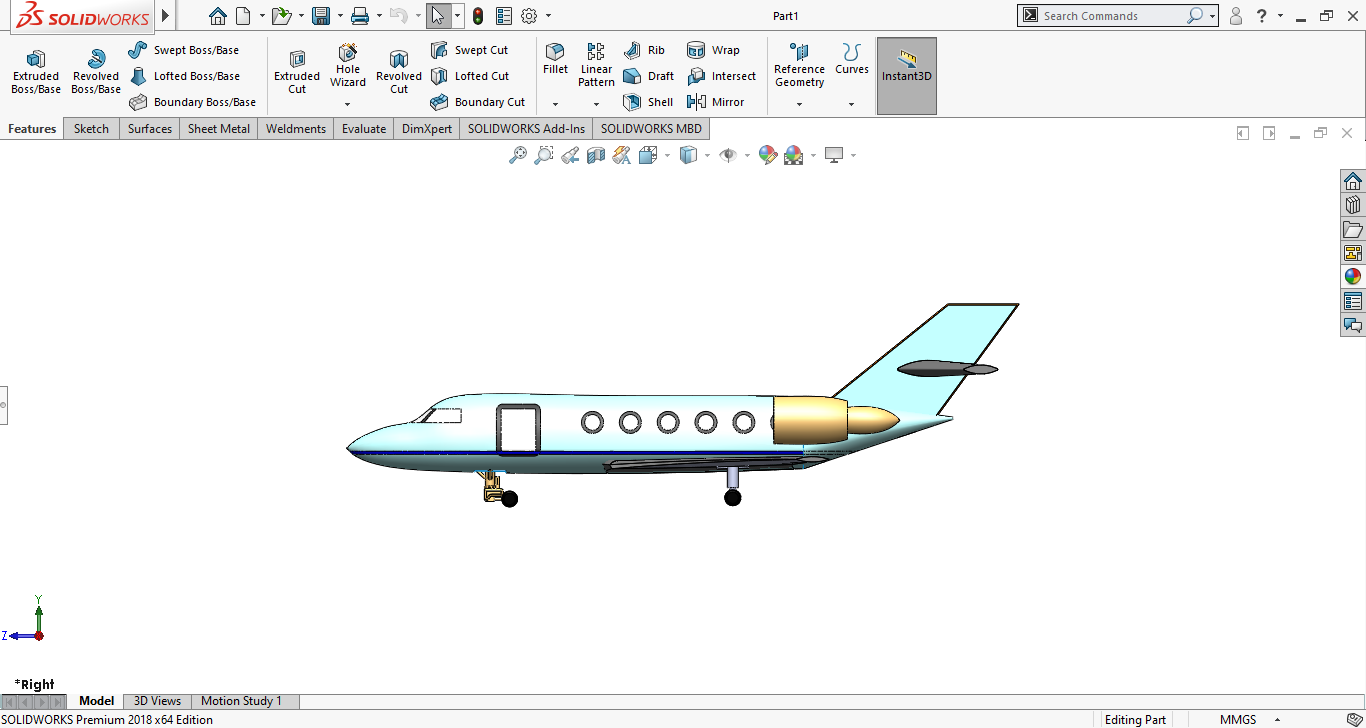Choose the Intersect tool
The image size is (1366, 728).
(721, 76)
